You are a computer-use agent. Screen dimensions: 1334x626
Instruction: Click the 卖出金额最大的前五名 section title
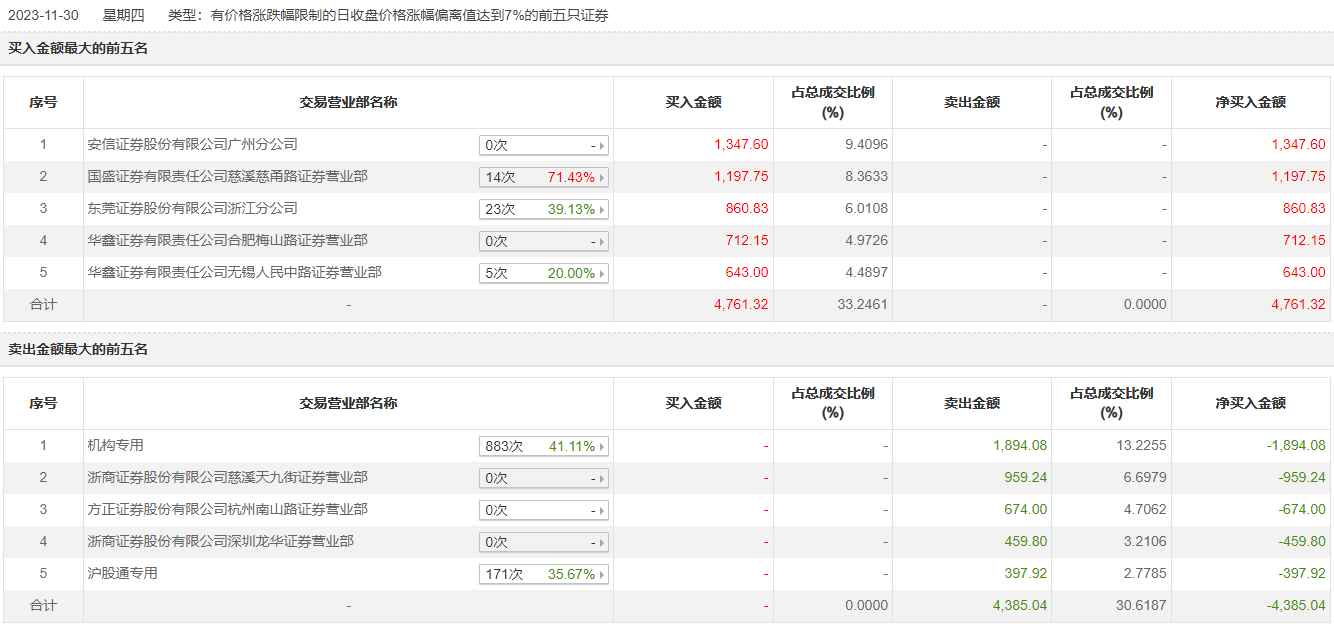(78, 349)
